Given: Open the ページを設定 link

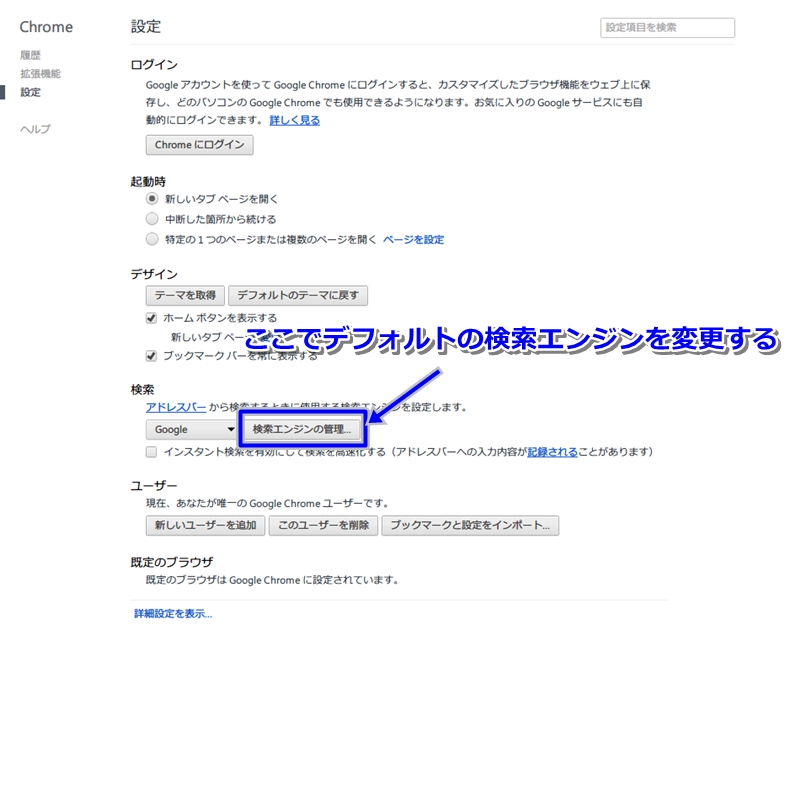Looking at the screenshot, I should click(413, 239).
